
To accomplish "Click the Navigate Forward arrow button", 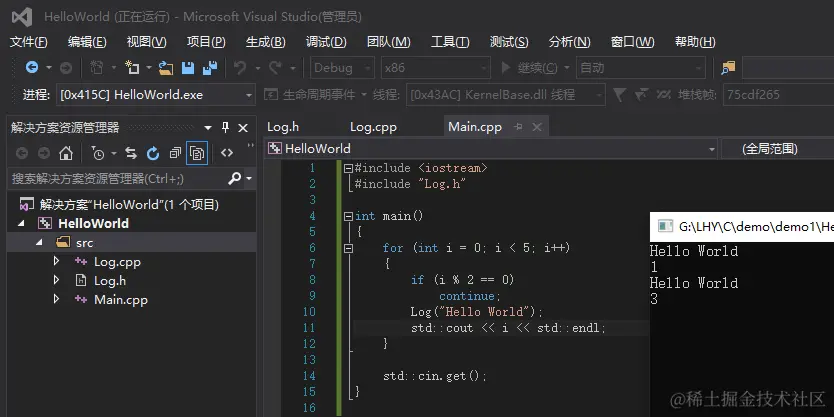I will (x=65, y=68).
